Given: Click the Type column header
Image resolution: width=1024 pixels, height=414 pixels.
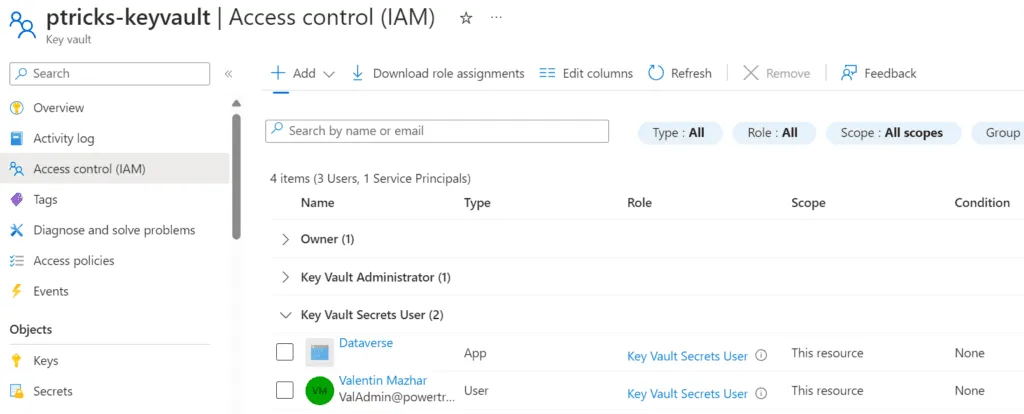Looking at the screenshot, I should click(x=477, y=203).
